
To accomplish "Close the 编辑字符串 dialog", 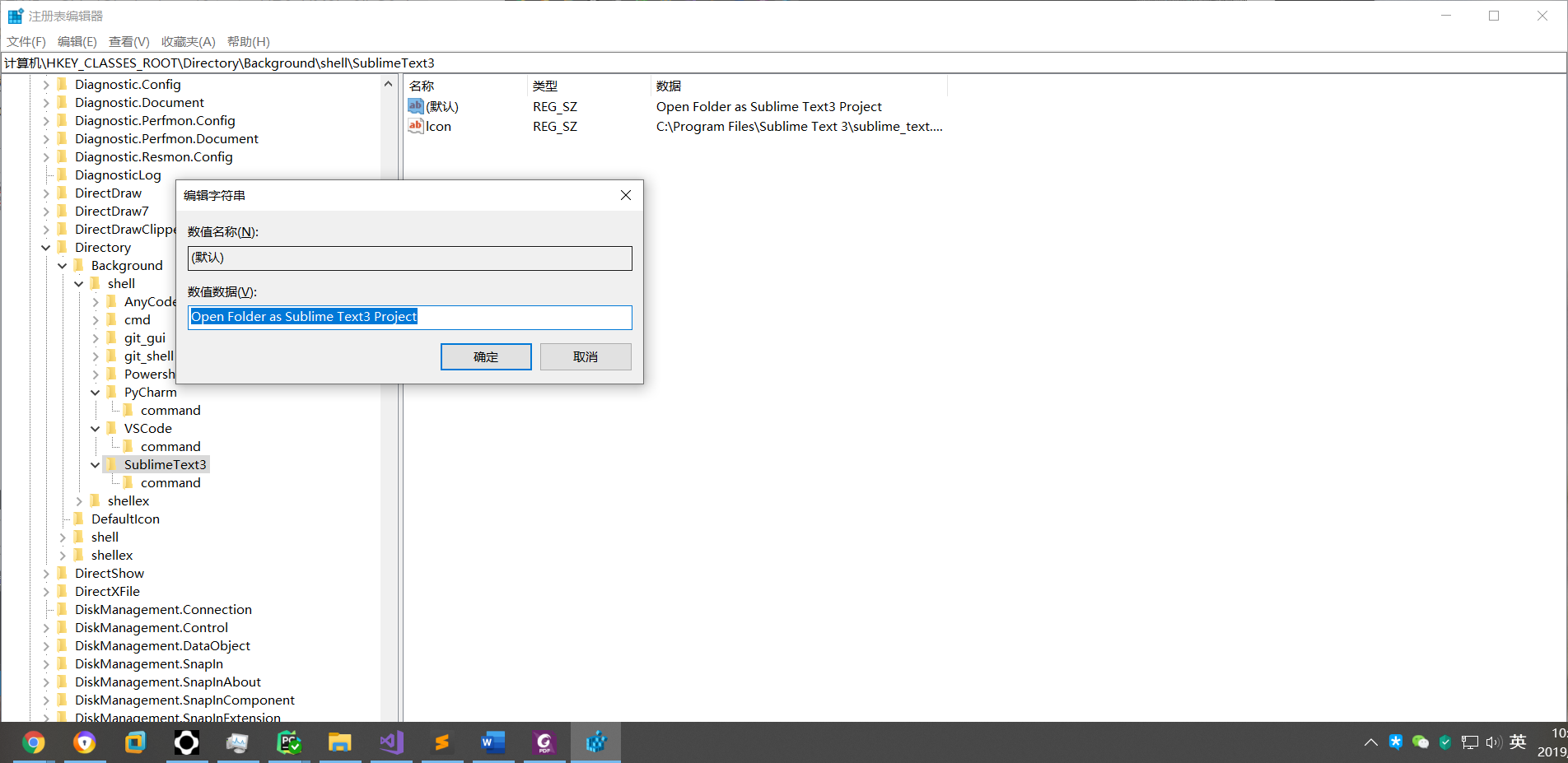I will coord(626,195).
